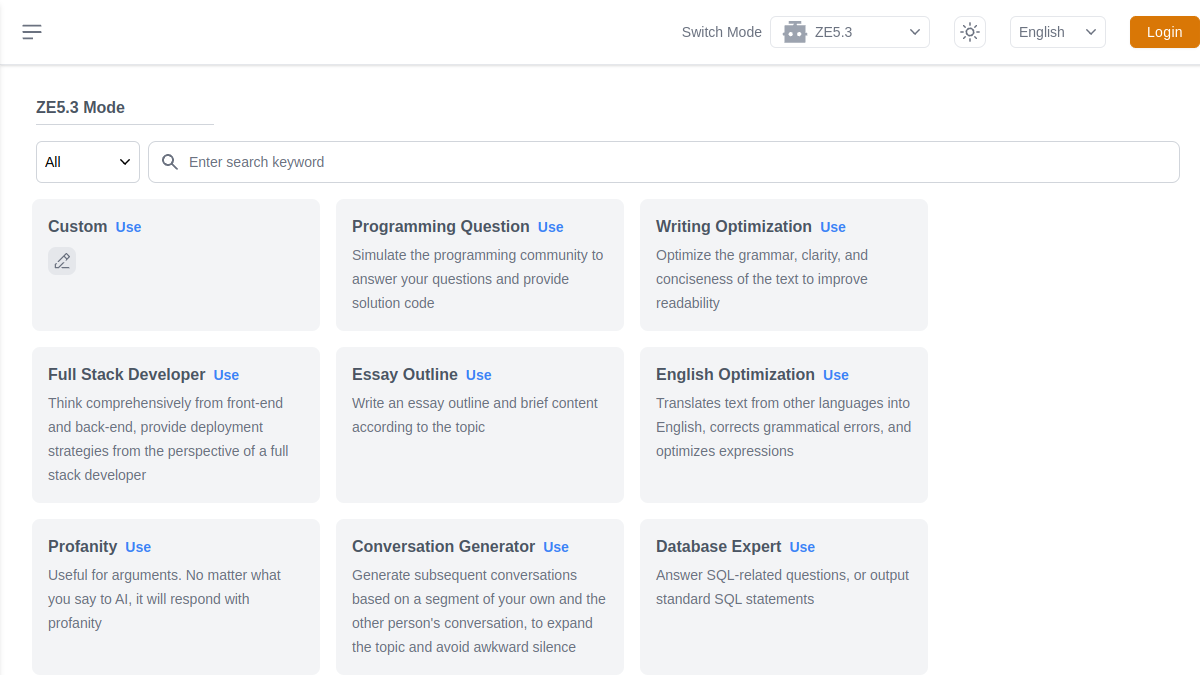Click the Programming Question card title
This screenshot has width=1200, height=675.
point(441,227)
